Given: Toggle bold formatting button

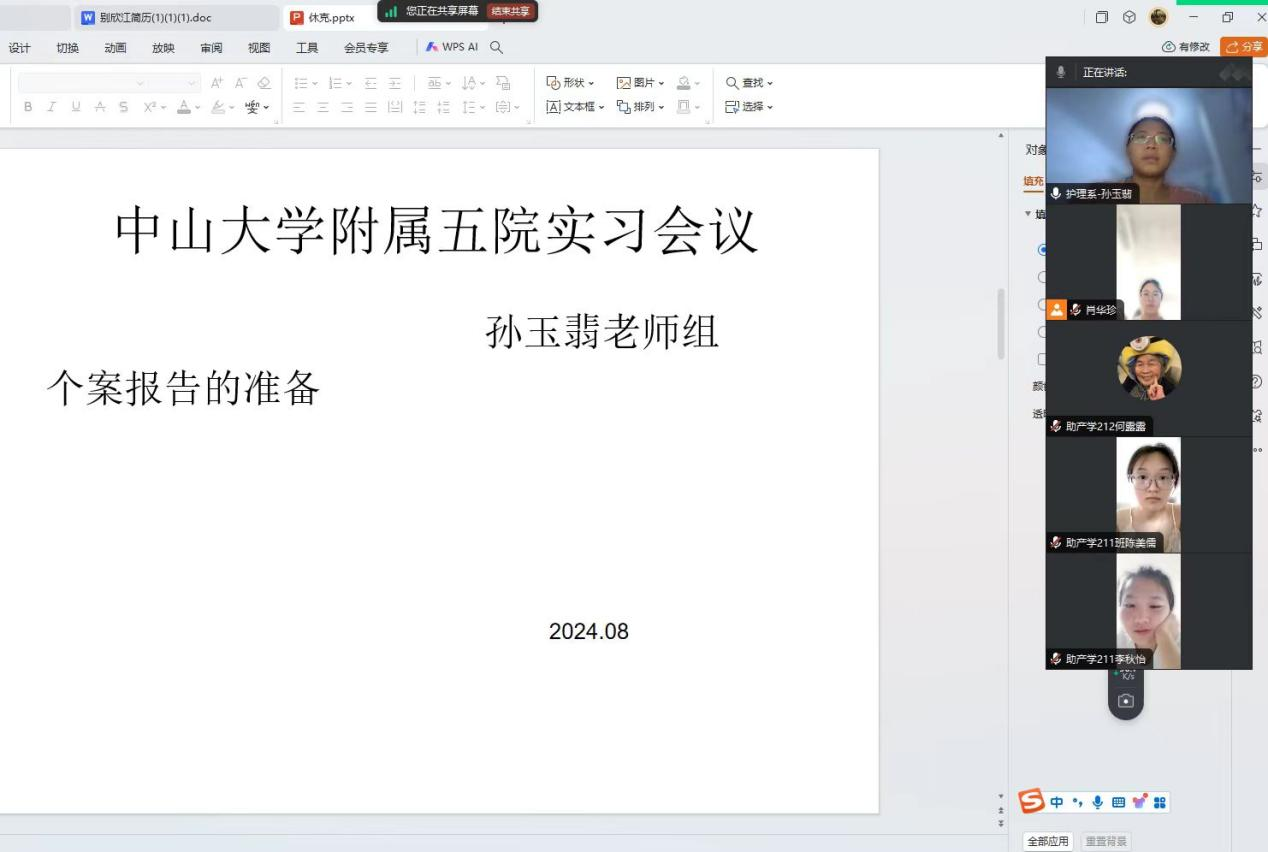Looking at the screenshot, I should click(28, 107).
